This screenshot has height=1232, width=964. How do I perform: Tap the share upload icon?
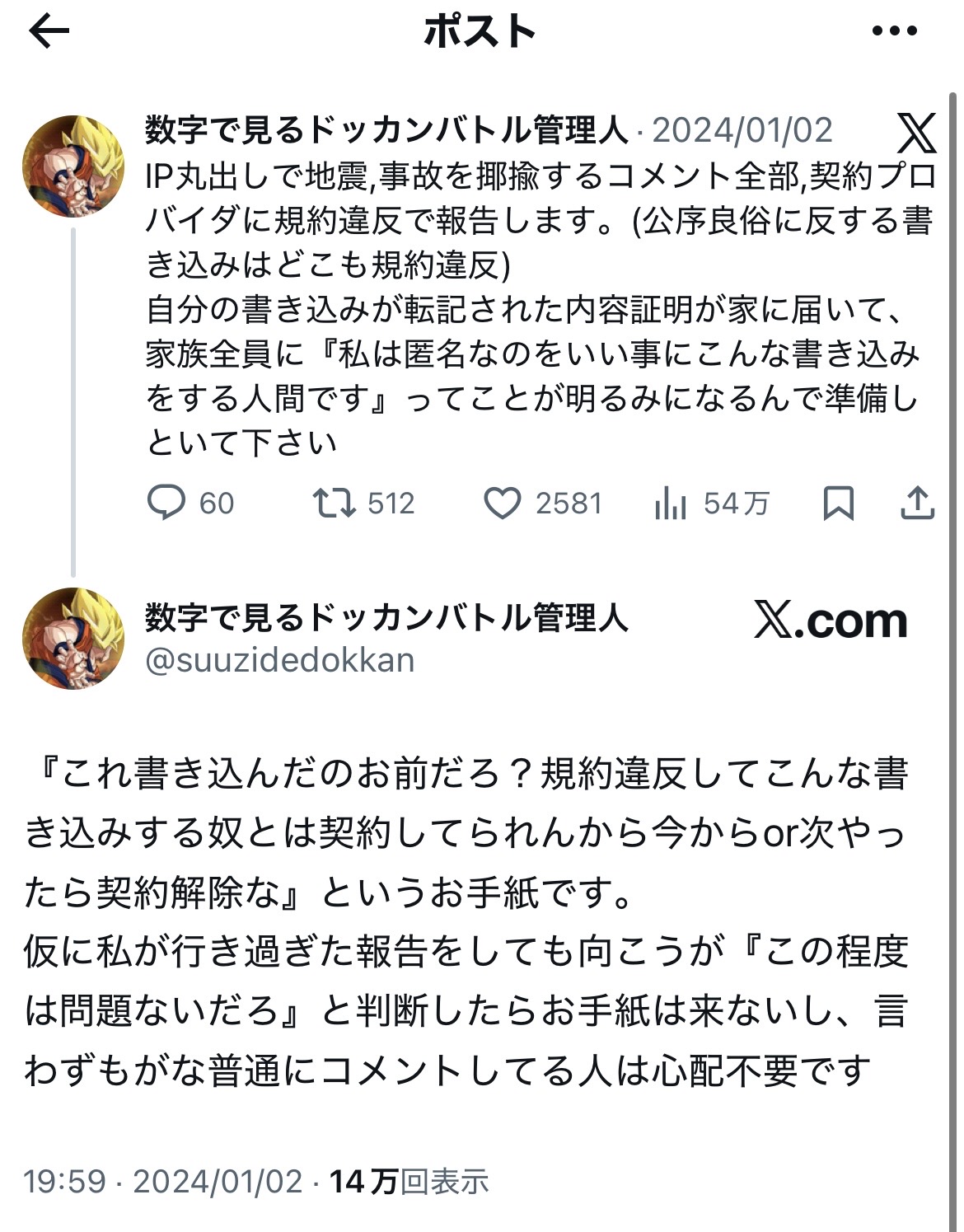point(917,503)
